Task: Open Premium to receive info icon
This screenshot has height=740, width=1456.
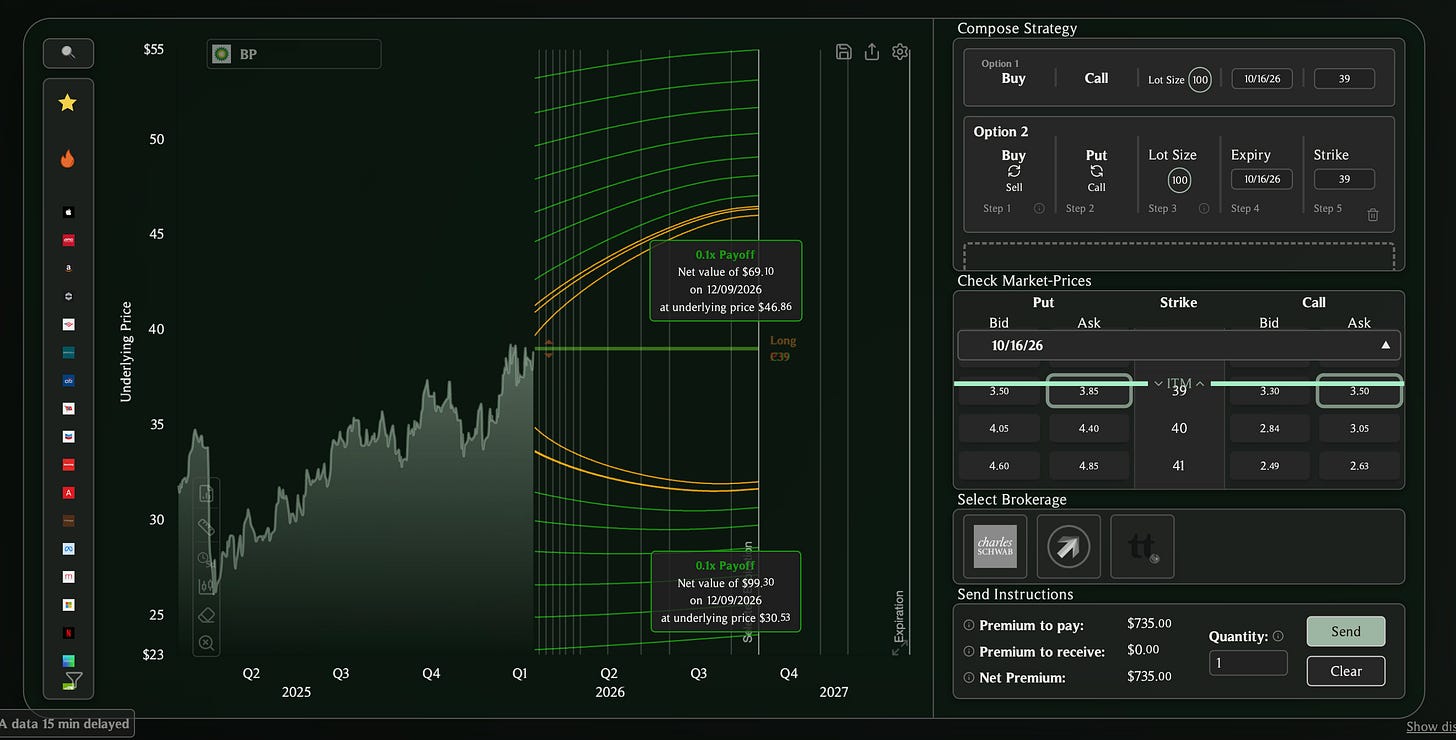Action: point(969,652)
